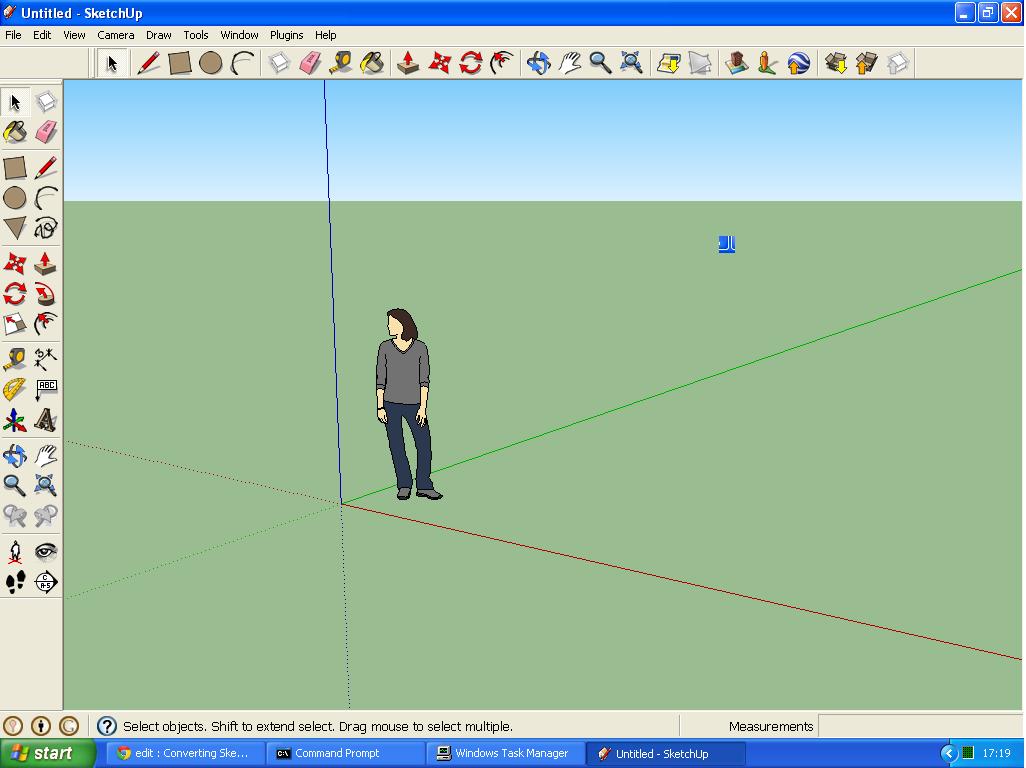Screen dimensions: 1026x768
Task: Click inside the Measurements box
Action: tap(900, 726)
